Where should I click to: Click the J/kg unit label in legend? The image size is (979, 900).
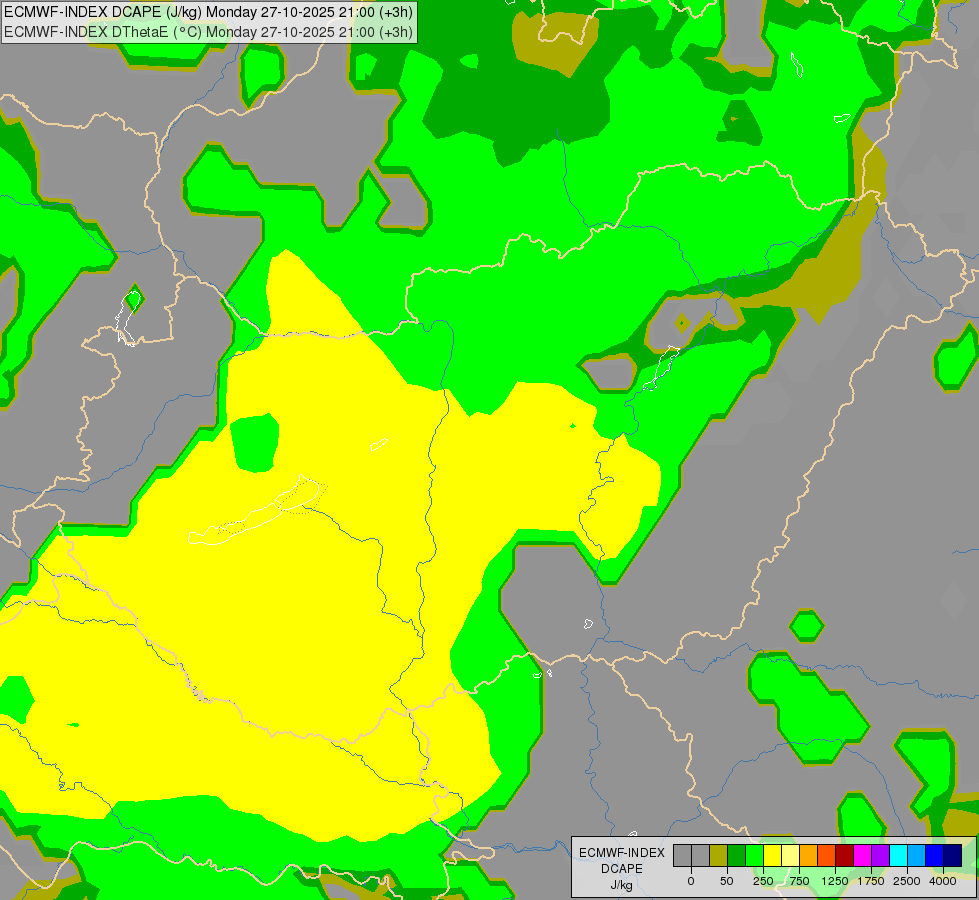coord(622,885)
